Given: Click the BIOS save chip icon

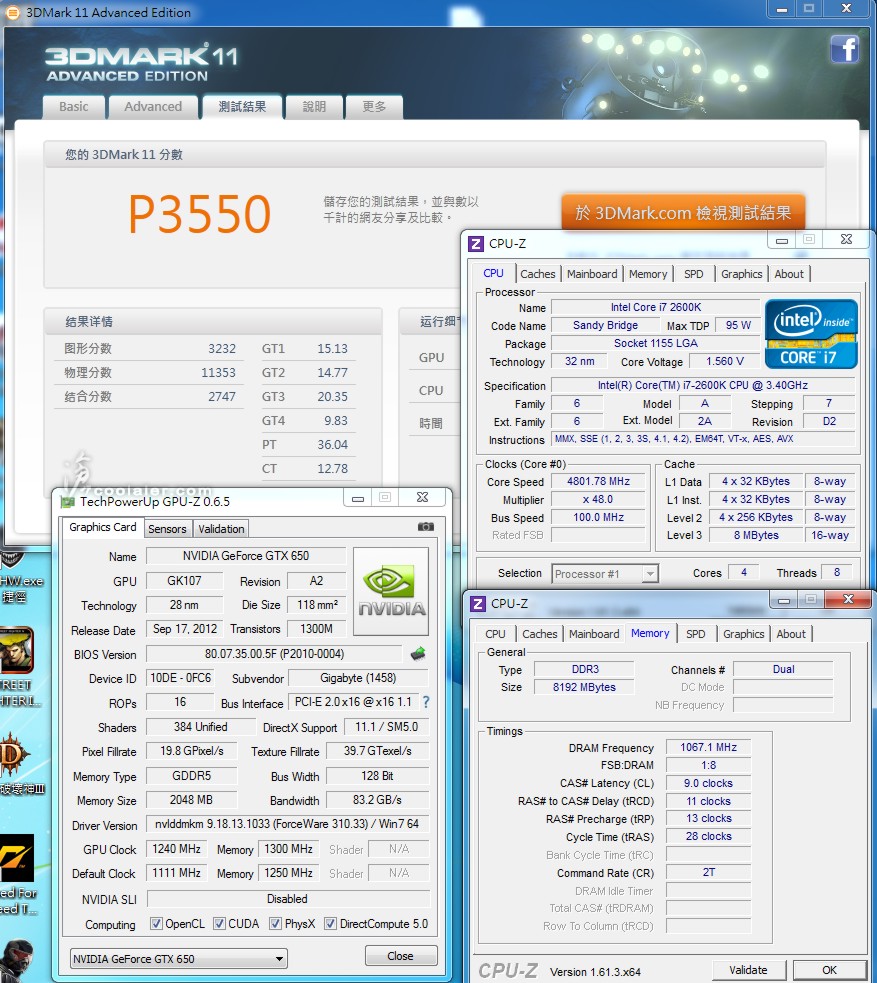Looking at the screenshot, I should 417,654.
